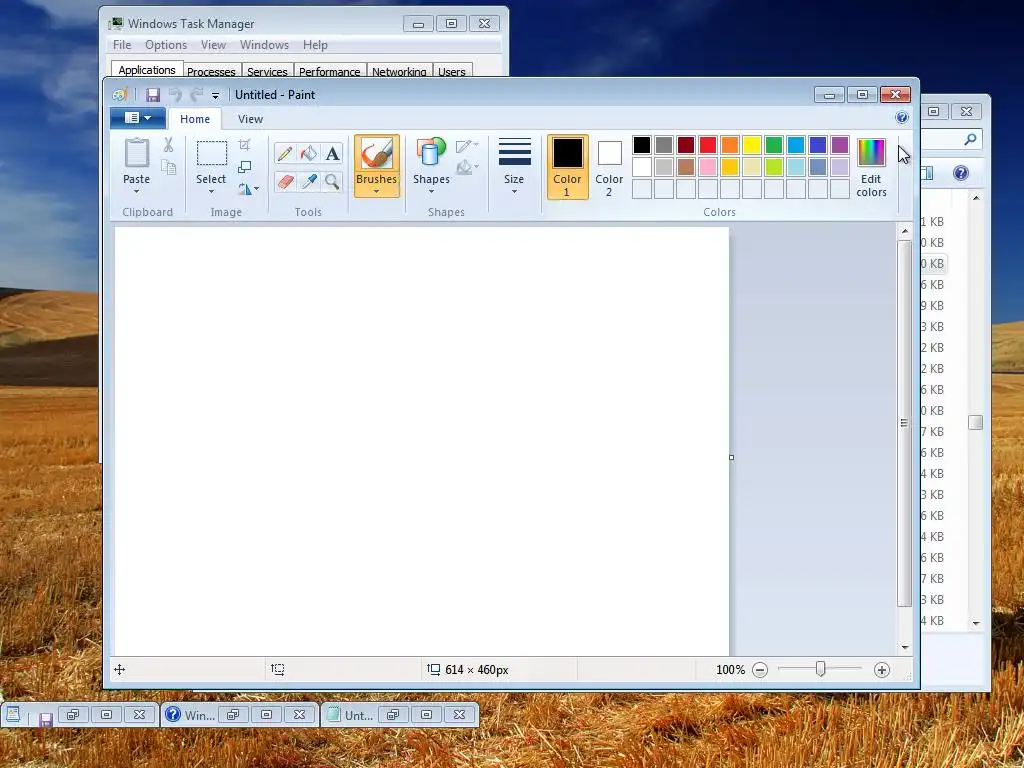Open the blue Paint file menu button

[138, 118]
